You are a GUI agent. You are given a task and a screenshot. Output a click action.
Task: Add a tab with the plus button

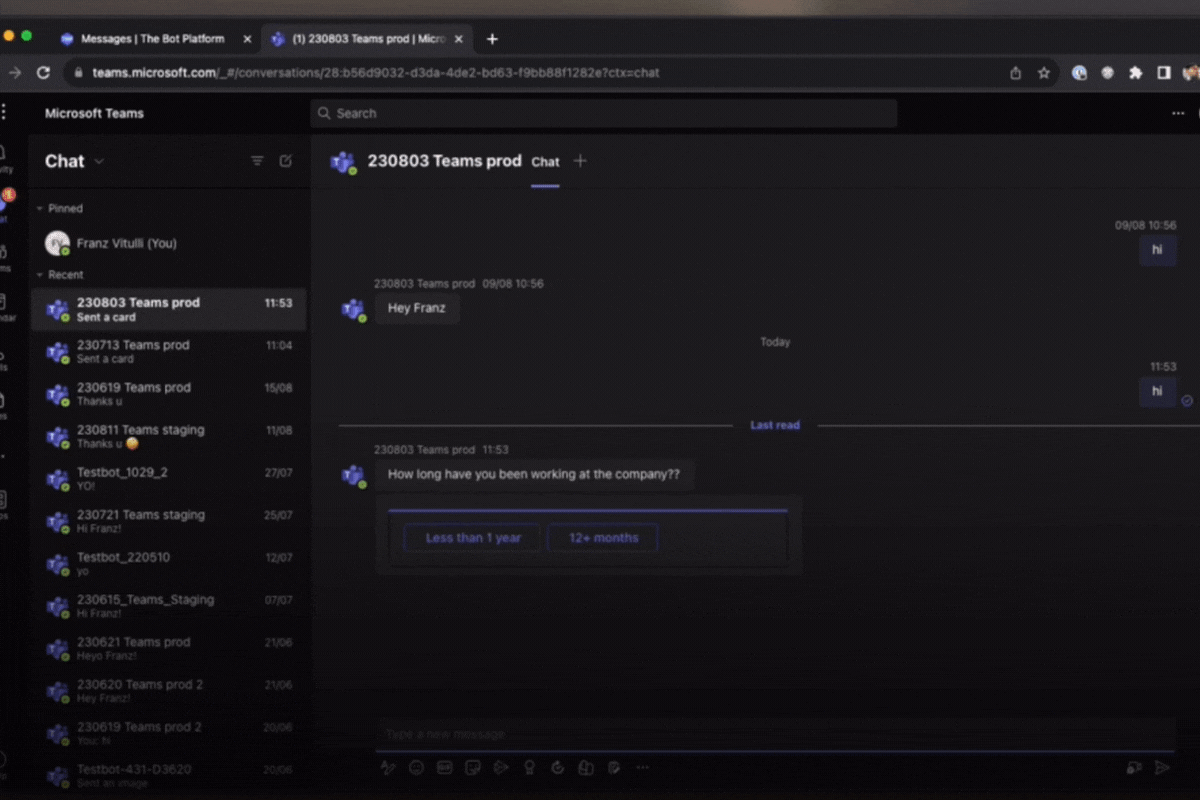[580, 161]
